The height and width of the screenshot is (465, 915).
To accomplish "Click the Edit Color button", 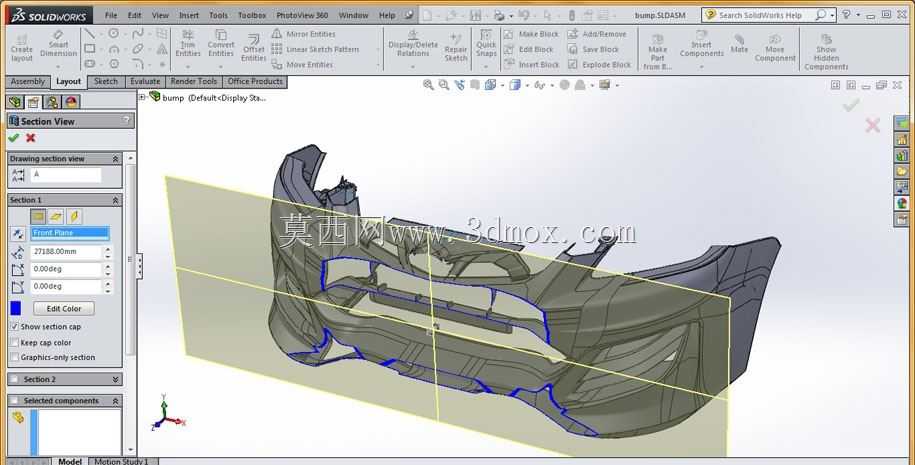I will (x=64, y=308).
